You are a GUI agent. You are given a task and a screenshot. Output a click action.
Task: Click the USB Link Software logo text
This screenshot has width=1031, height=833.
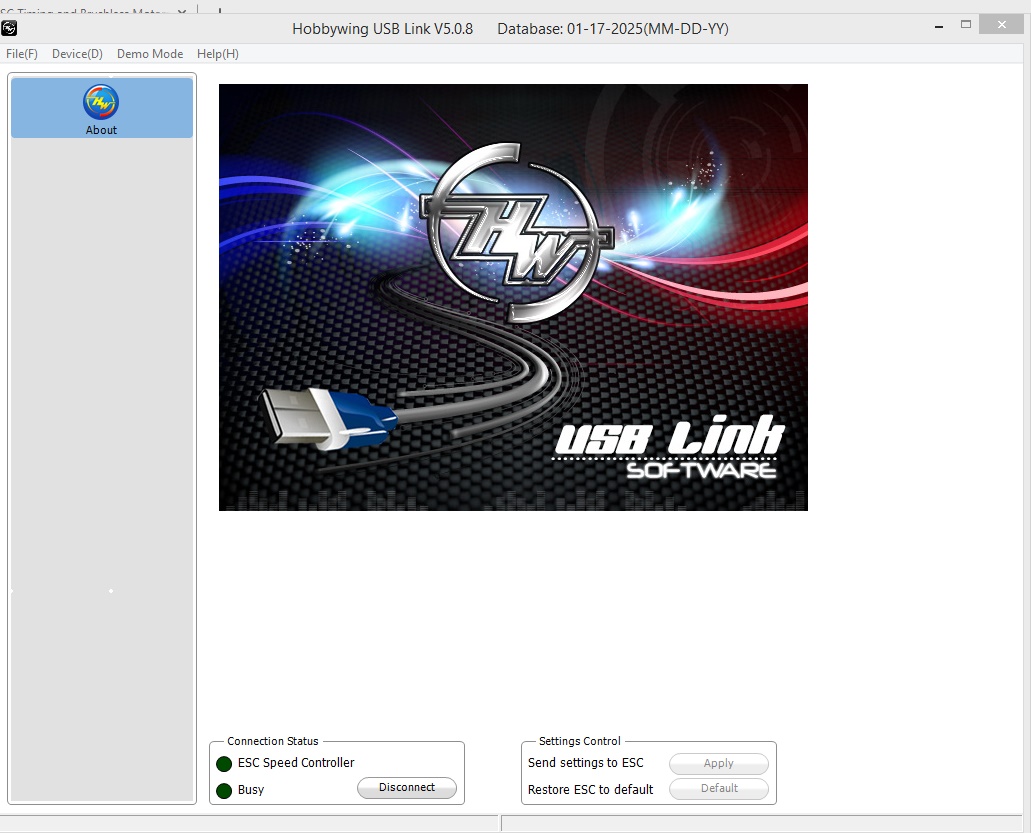(669, 450)
